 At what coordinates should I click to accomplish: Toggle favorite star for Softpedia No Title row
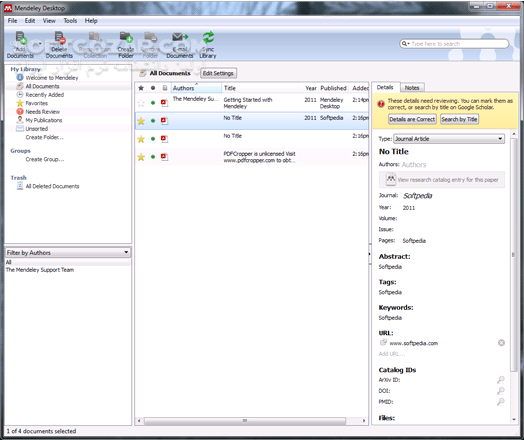(141, 121)
